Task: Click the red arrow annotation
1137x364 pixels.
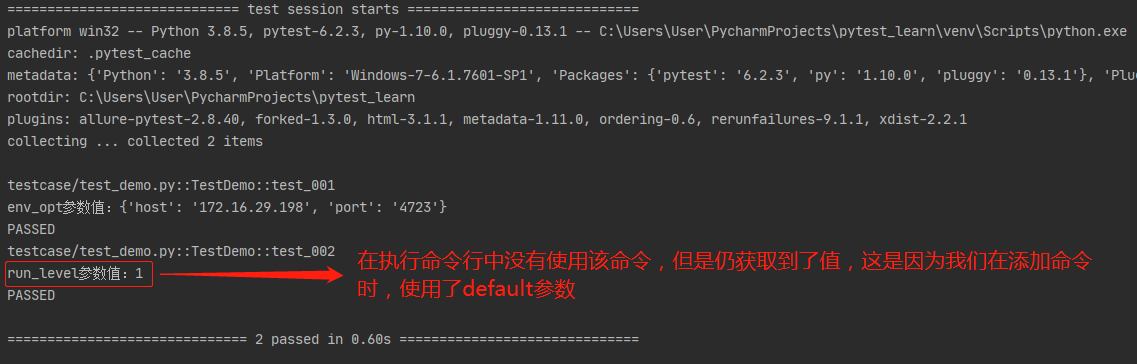Action: click(251, 274)
